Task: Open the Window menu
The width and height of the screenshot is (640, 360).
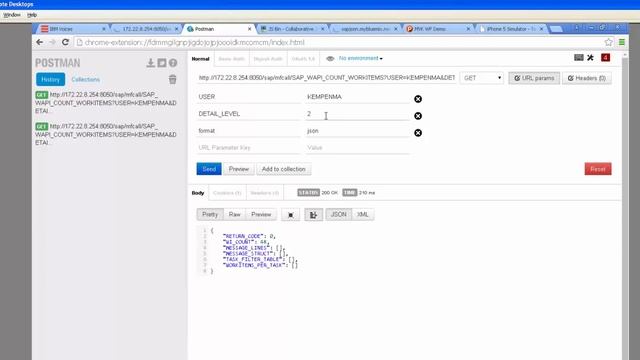Action: click(x=11, y=15)
